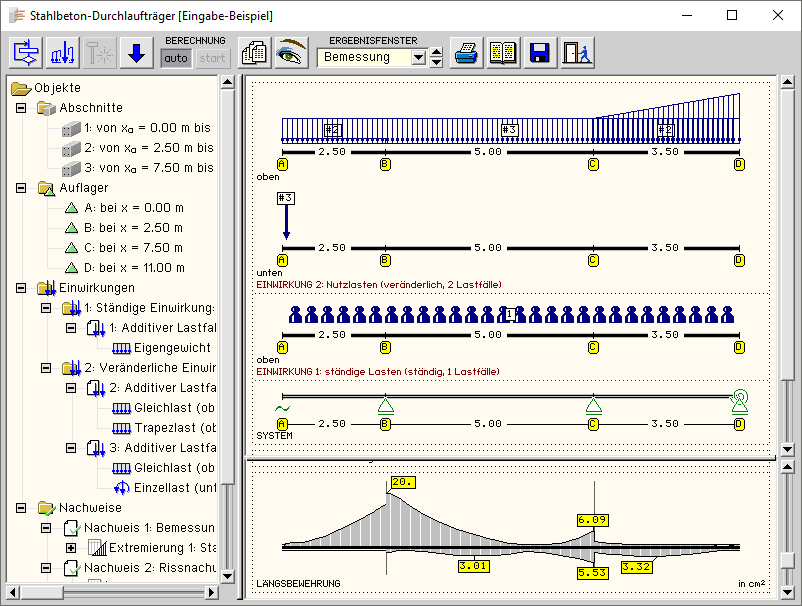Collapse the Abschnitte tree node

[x=22, y=108]
